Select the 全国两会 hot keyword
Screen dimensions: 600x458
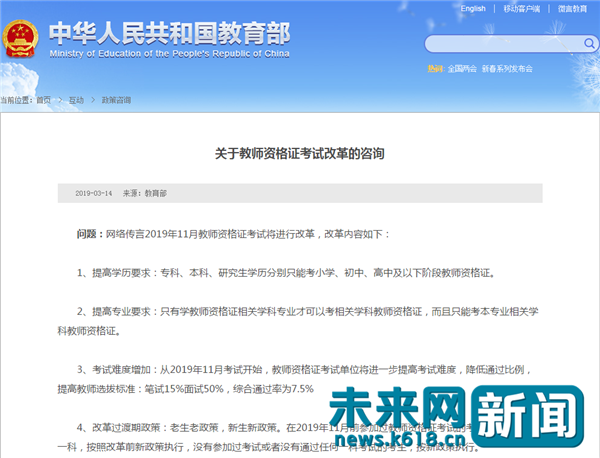[x=462, y=69]
